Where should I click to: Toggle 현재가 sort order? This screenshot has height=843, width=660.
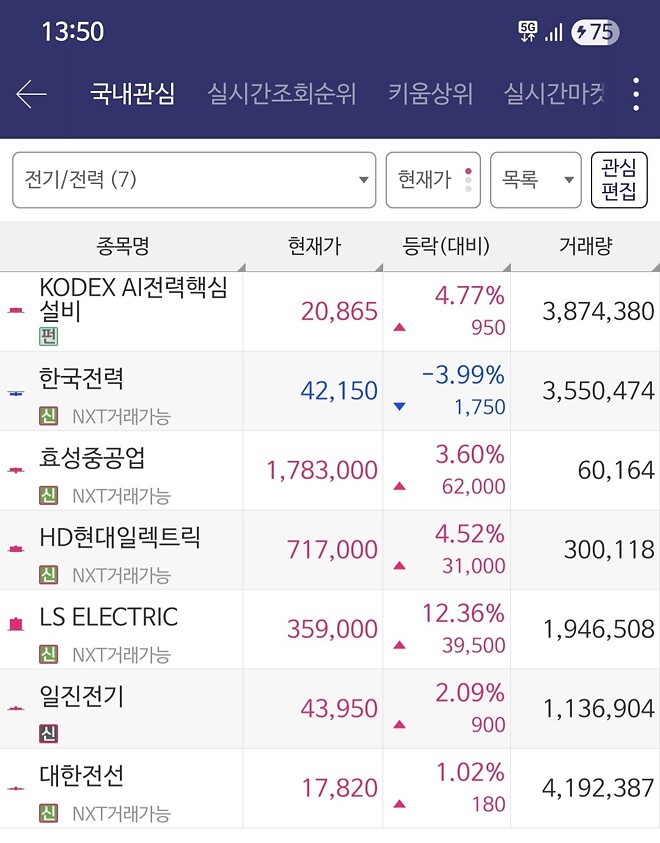point(434,180)
